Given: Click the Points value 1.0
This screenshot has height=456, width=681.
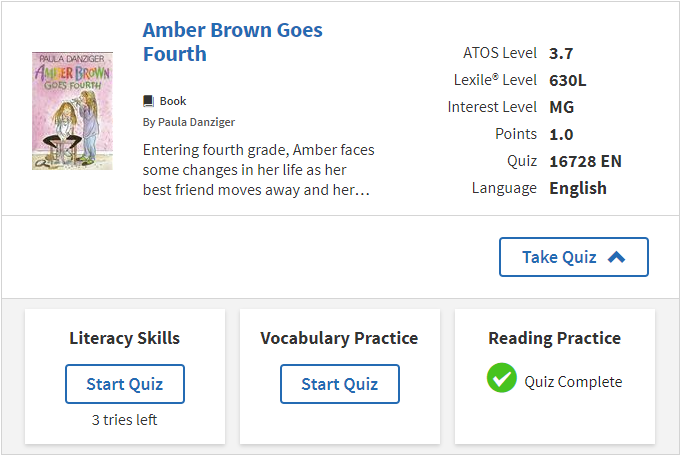Looking at the screenshot, I should (561, 134).
